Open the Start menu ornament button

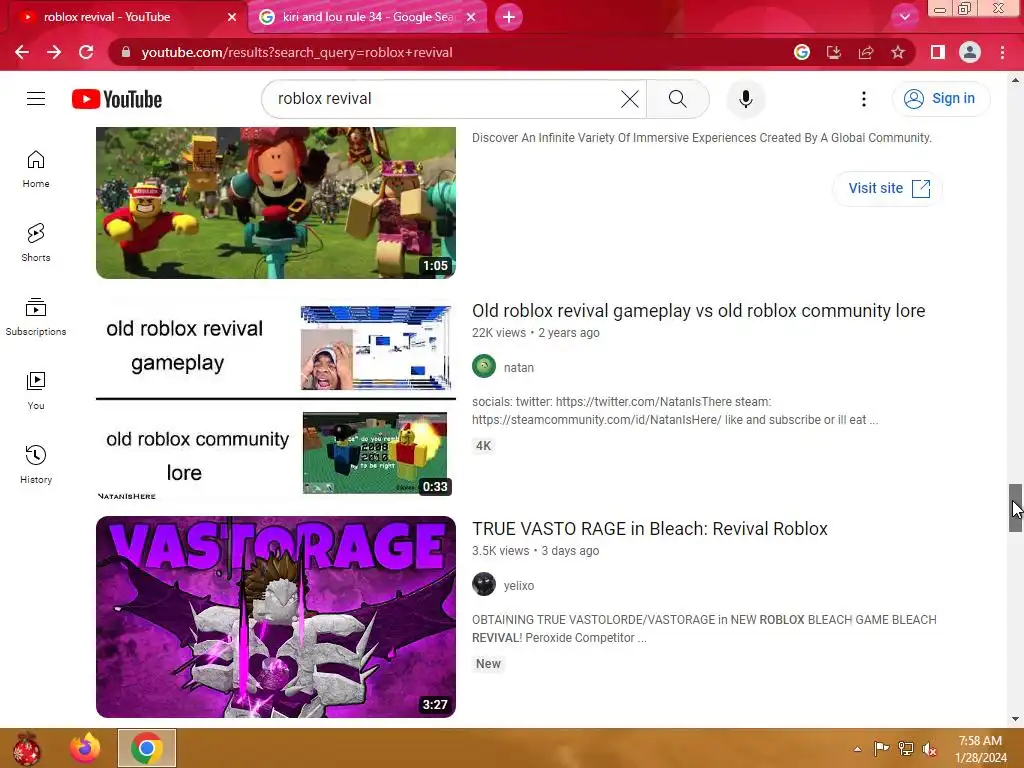pos(27,748)
